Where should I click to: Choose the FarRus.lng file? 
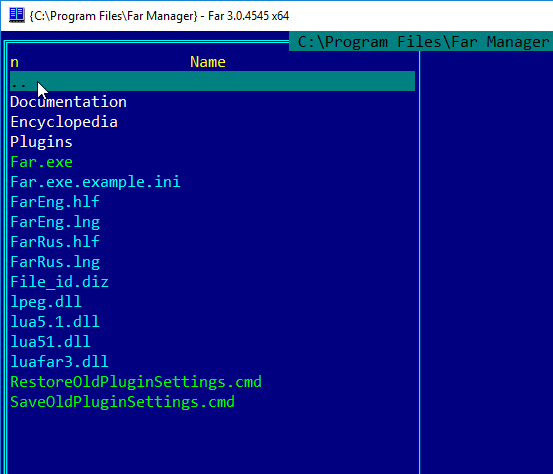[55, 262]
